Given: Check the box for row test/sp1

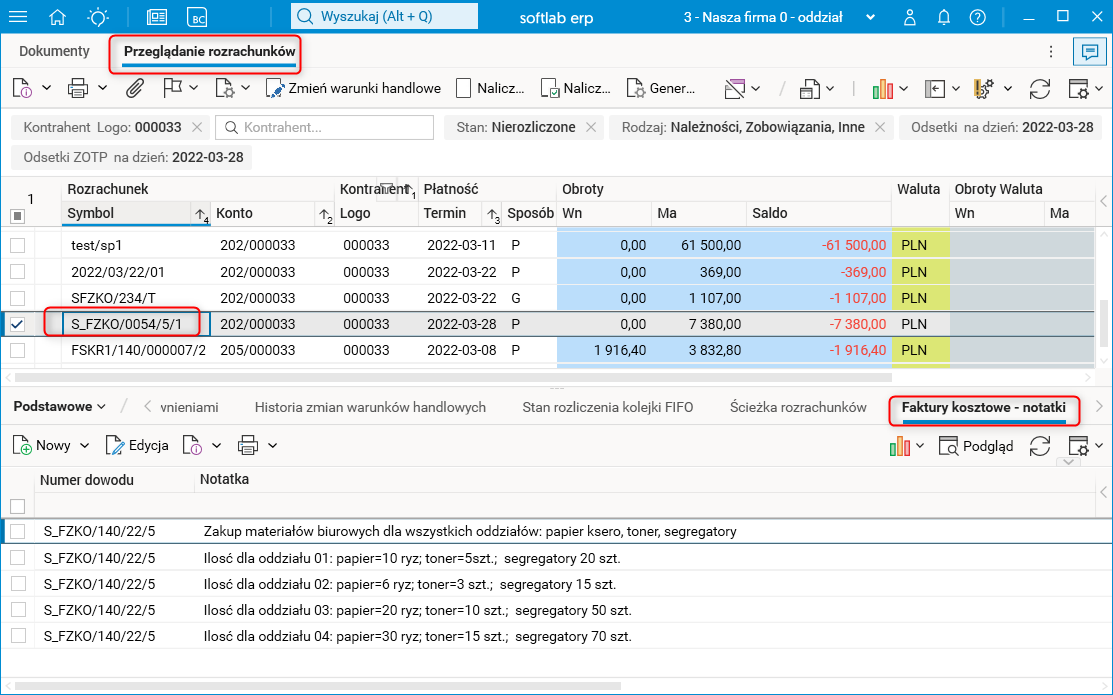Looking at the screenshot, I should [17, 245].
